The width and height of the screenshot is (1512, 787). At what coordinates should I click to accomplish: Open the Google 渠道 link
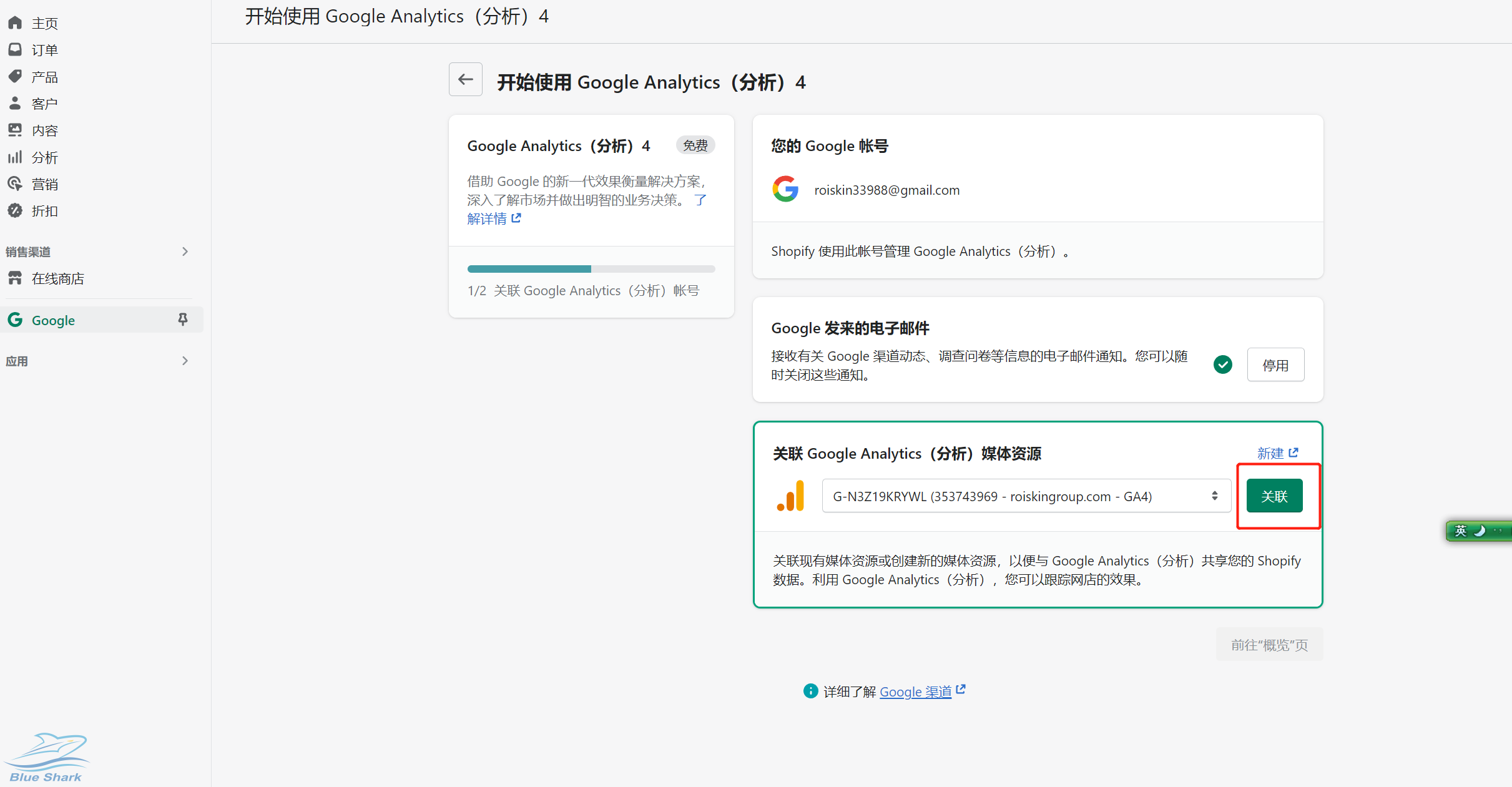point(915,692)
